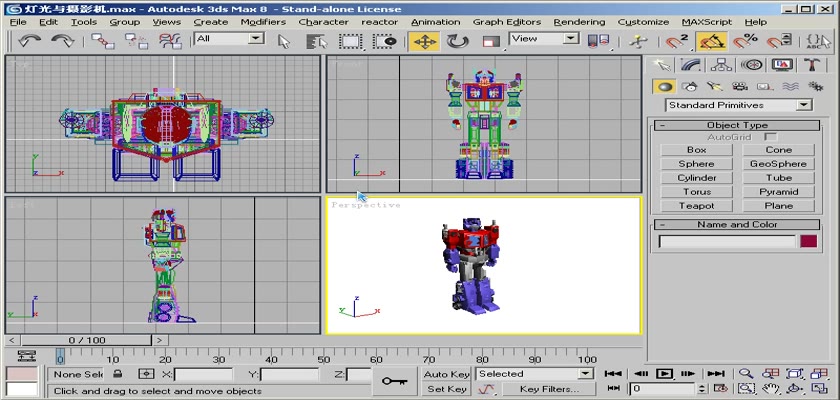The width and height of the screenshot is (840, 400).
Task: Enable the AutoGrid checkbox
Action: 770,137
